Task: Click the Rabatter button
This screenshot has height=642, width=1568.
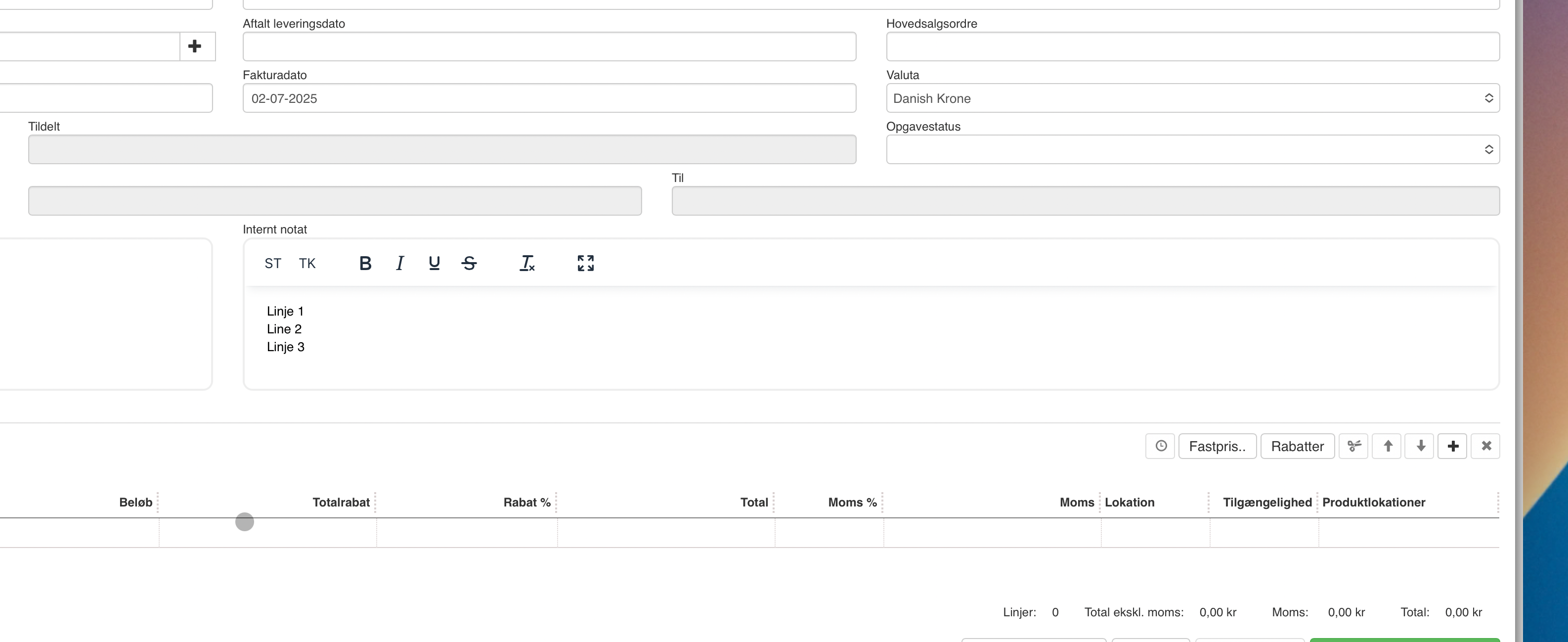Action: [1297, 447]
